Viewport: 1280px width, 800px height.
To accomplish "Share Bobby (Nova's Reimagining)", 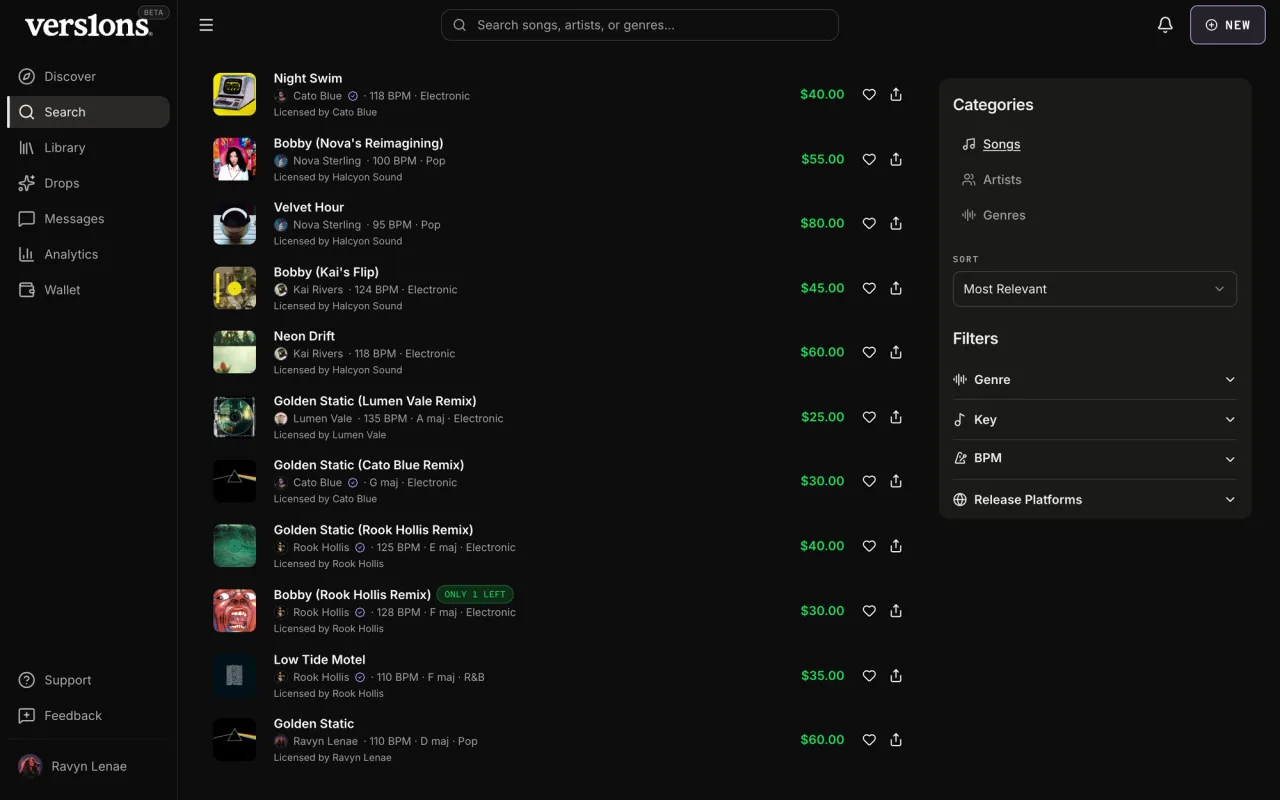I will tap(896, 159).
